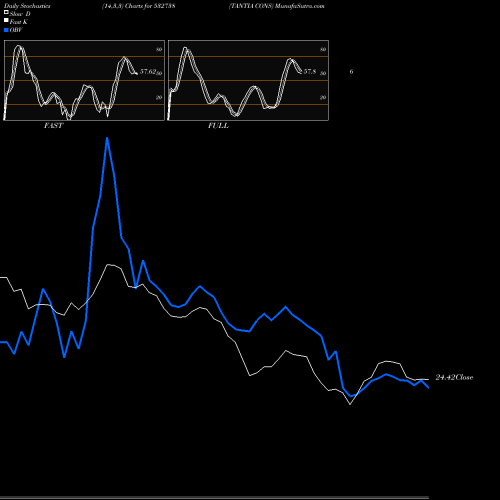The height and width of the screenshot is (500, 500).
Task: Click the blue OBV legend box
Action: (x=6, y=30)
